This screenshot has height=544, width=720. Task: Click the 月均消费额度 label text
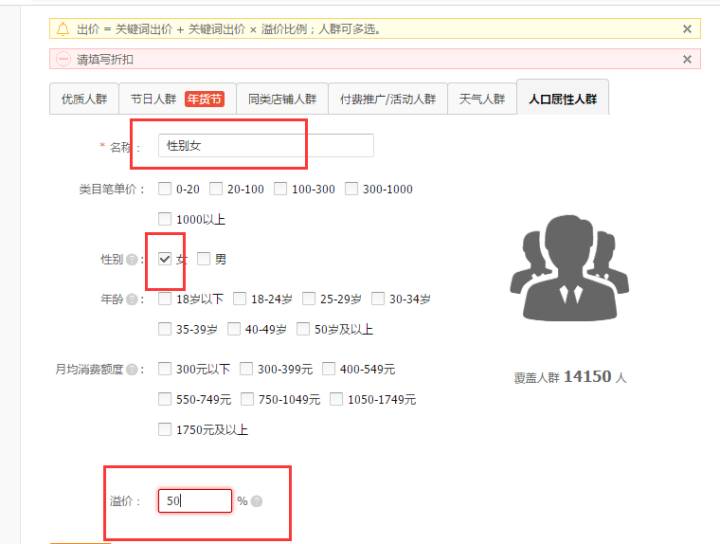pos(89,369)
